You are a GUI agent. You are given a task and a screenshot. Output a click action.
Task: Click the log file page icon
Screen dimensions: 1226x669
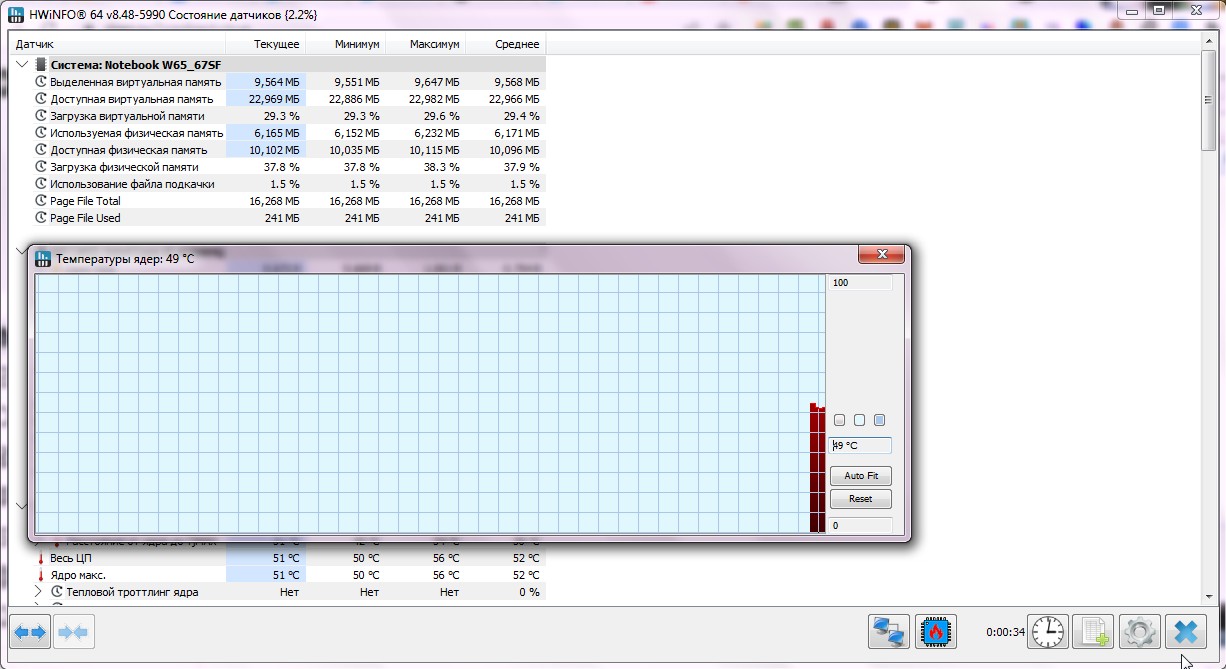point(1093,632)
